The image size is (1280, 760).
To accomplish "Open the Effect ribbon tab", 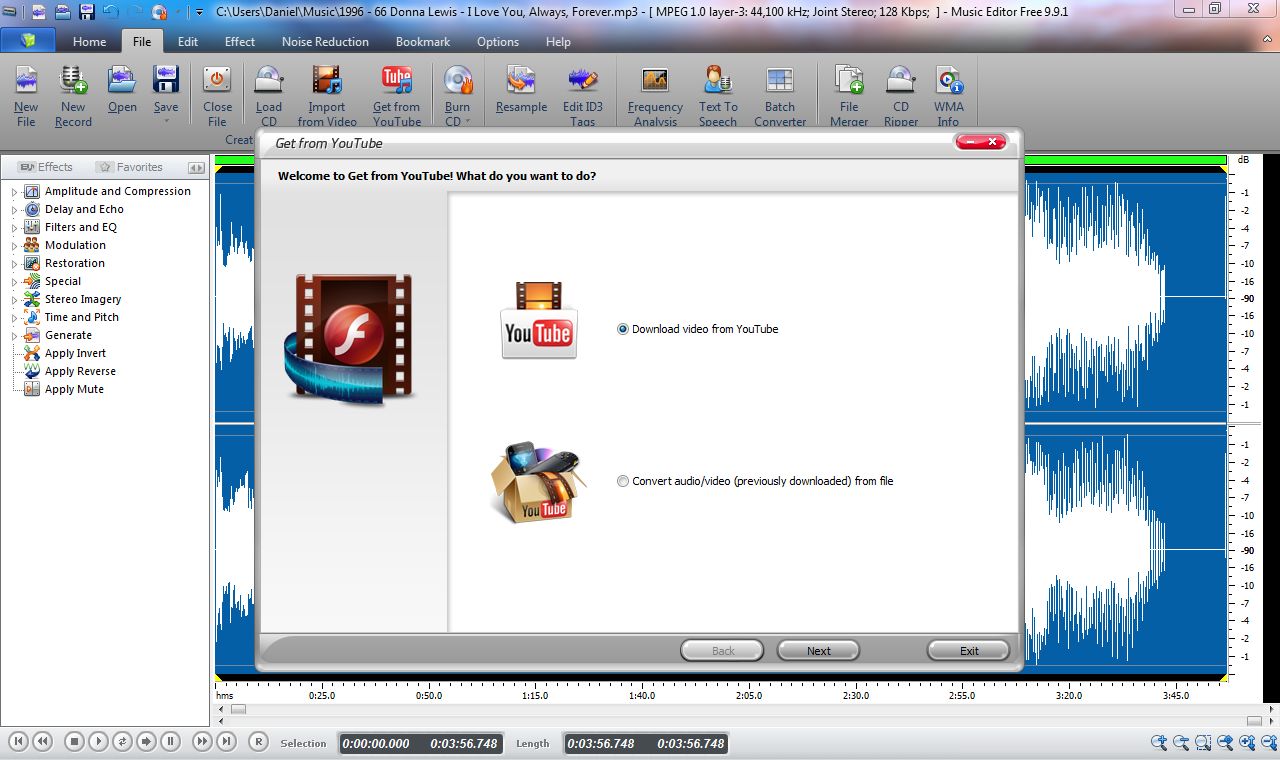I will coord(240,42).
